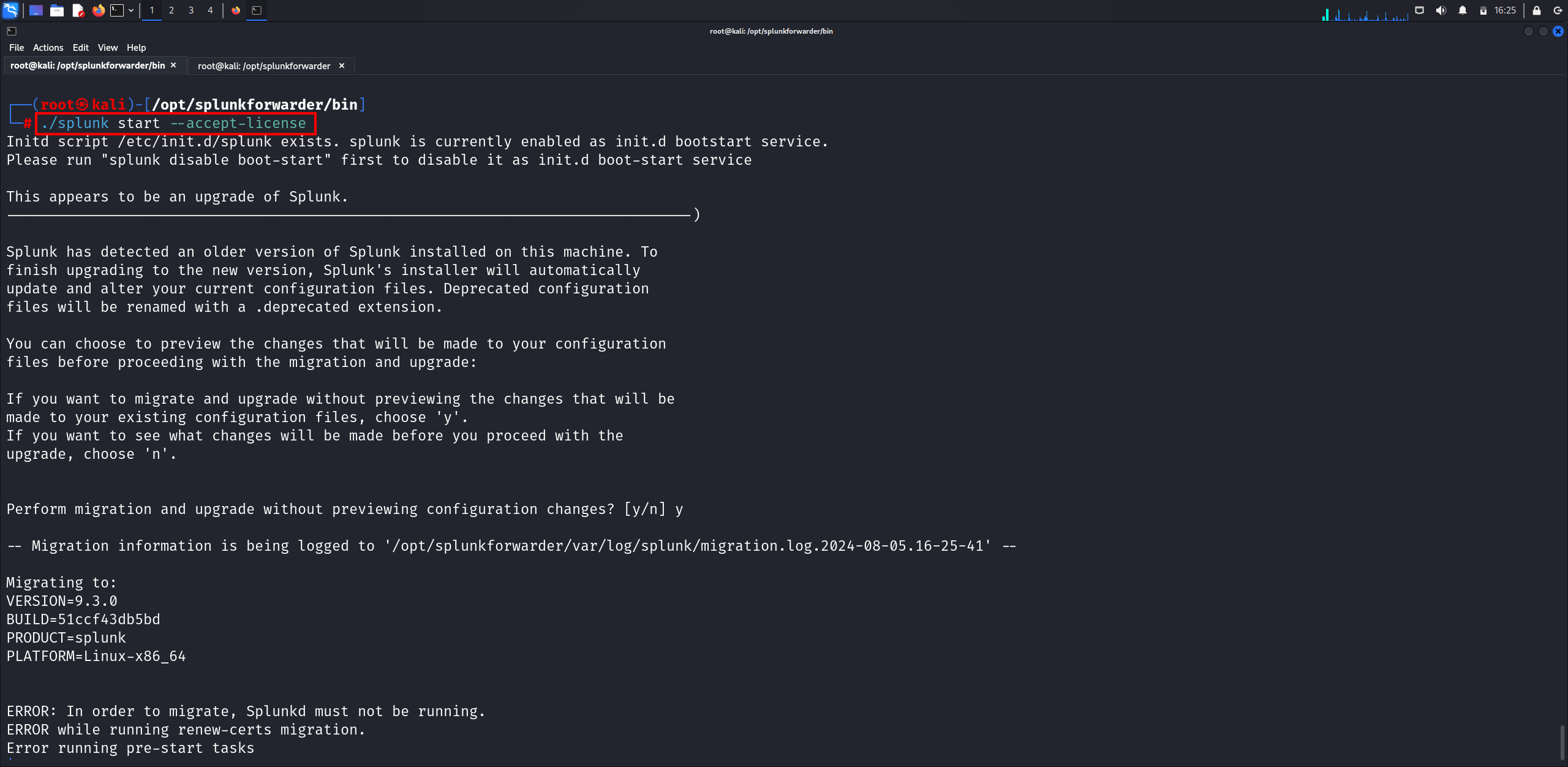1568x767 pixels.
Task: Click the log out icon
Action: click(x=1558, y=10)
